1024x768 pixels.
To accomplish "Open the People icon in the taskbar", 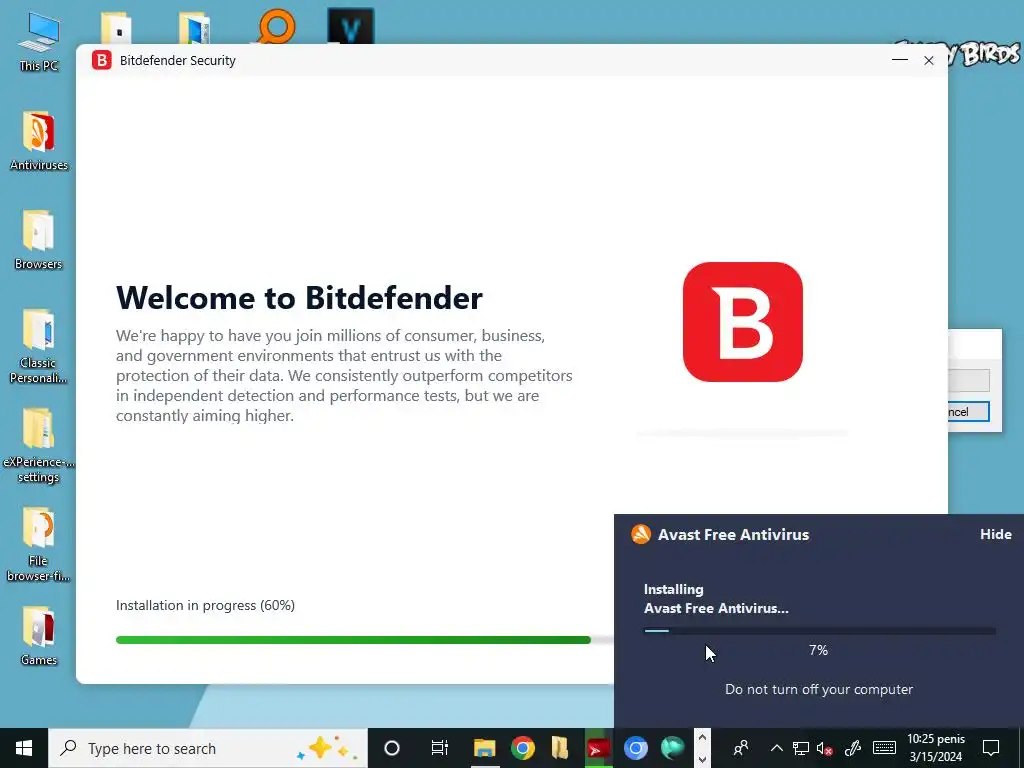I will [741, 748].
